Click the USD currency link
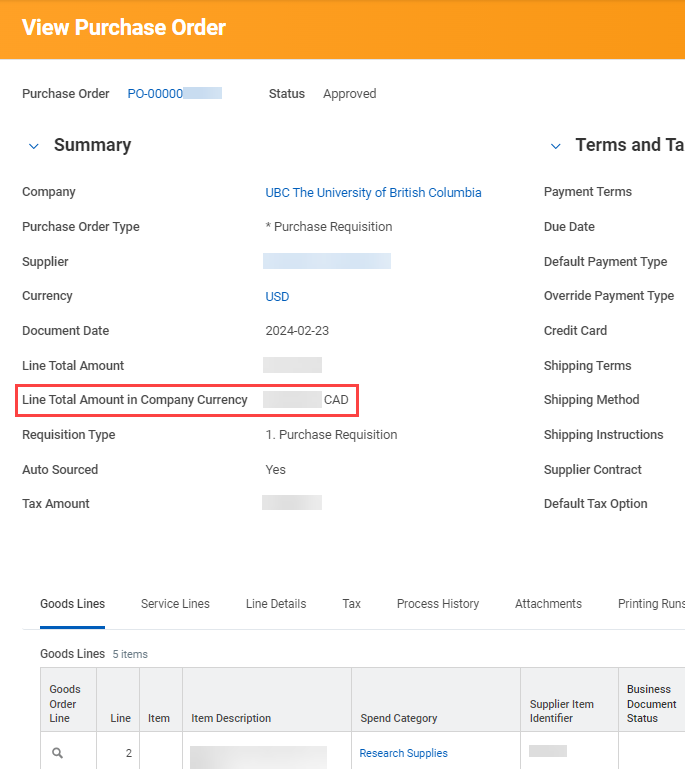The image size is (685, 769). 277,296
